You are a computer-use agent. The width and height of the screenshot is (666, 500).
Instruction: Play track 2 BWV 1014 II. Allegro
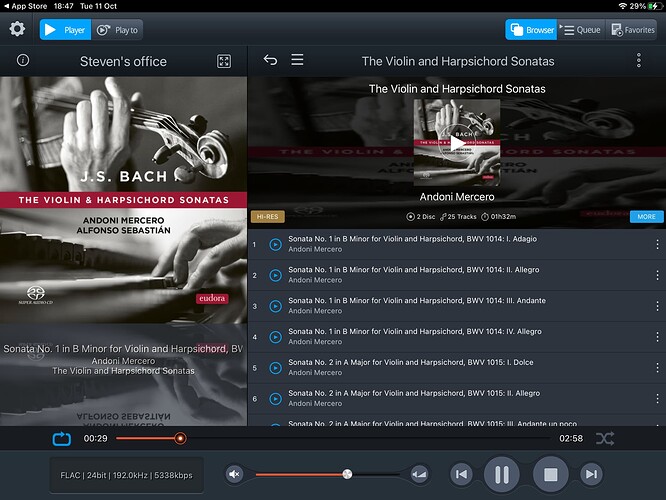[275, 275]
